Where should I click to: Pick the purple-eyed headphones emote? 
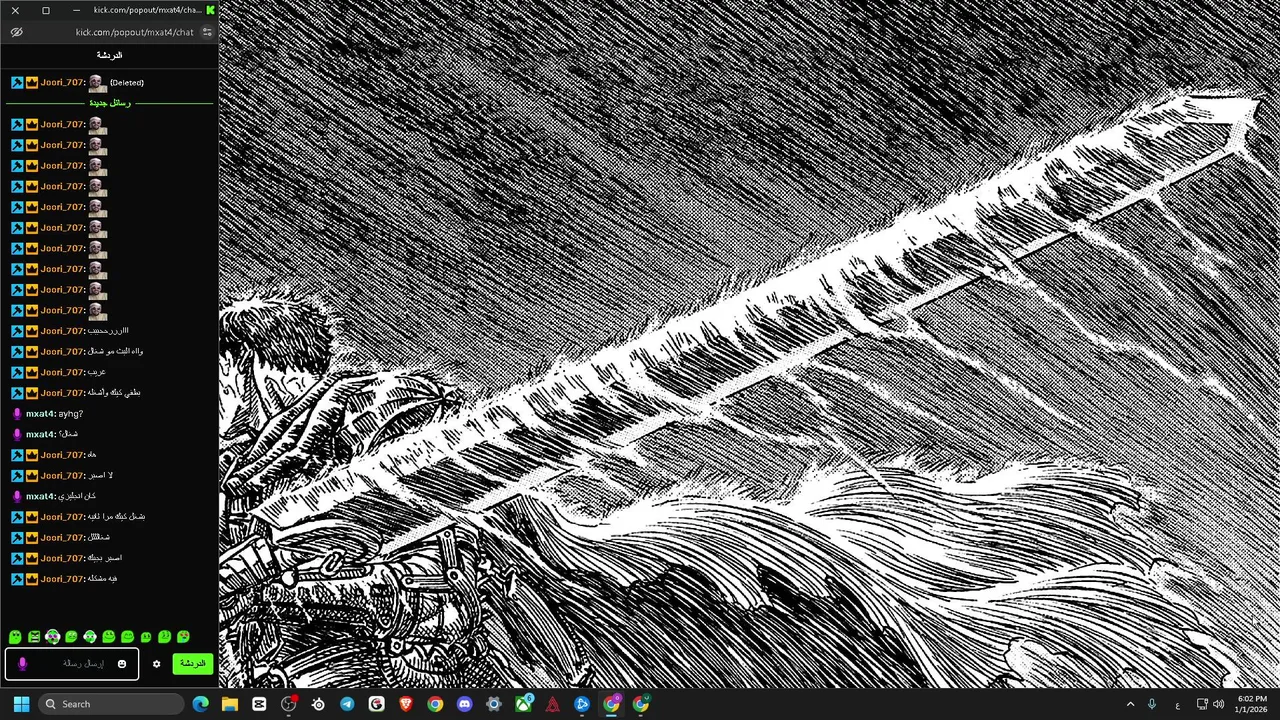(x=53, y=637)
